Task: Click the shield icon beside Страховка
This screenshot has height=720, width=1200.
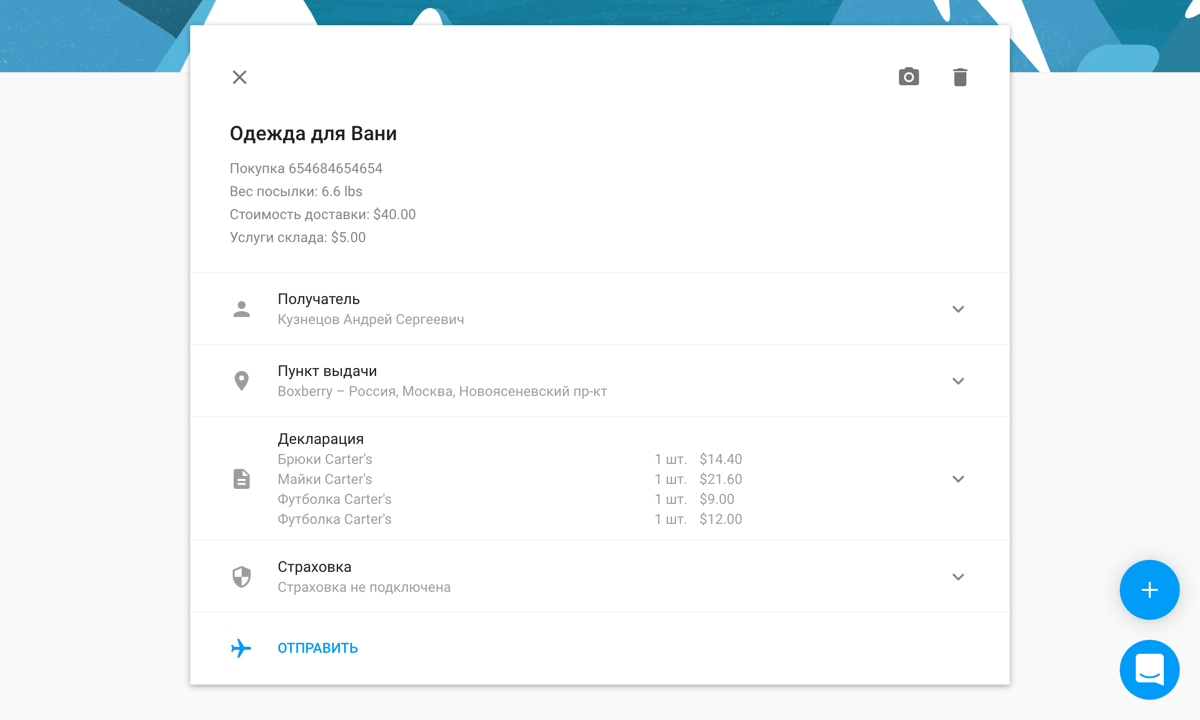Action: pyautogui.click(x=242, y=577)
